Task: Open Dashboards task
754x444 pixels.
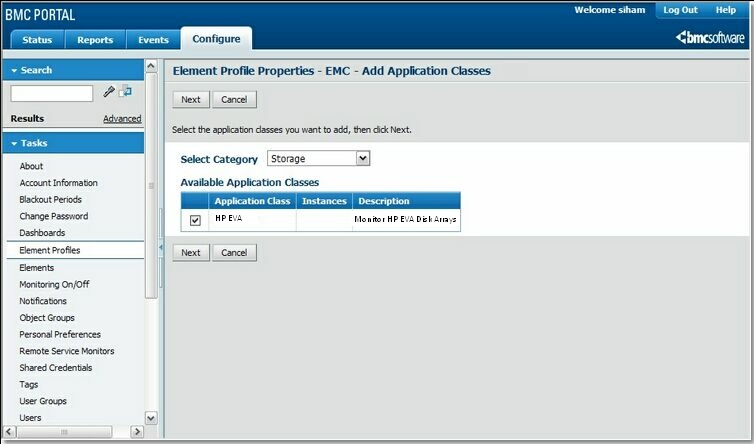Action: (x=42, y=233)
